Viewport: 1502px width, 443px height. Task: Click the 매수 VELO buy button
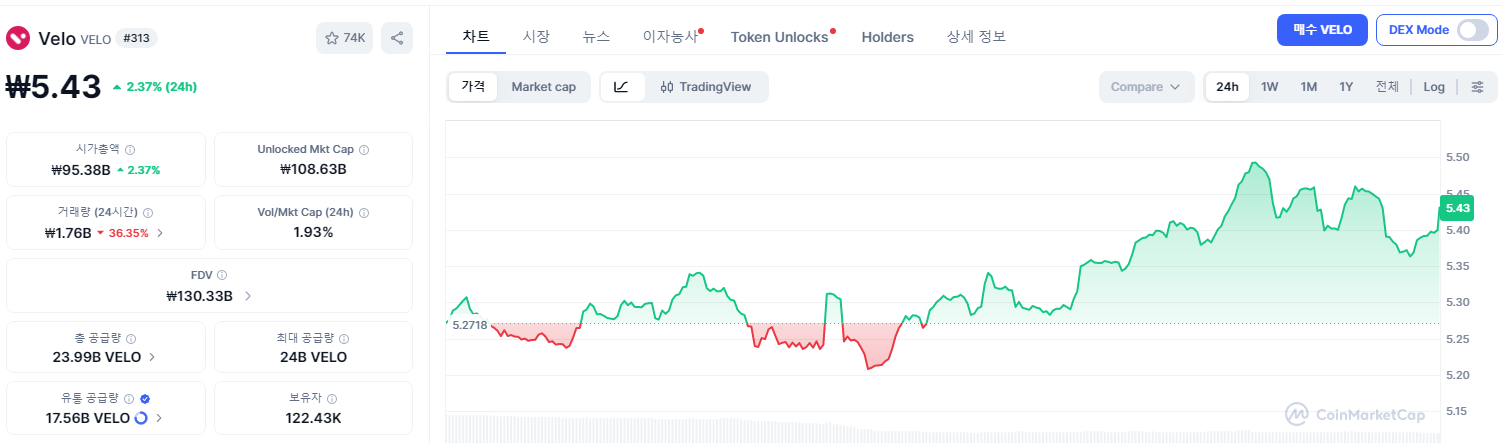(1321, 30)
